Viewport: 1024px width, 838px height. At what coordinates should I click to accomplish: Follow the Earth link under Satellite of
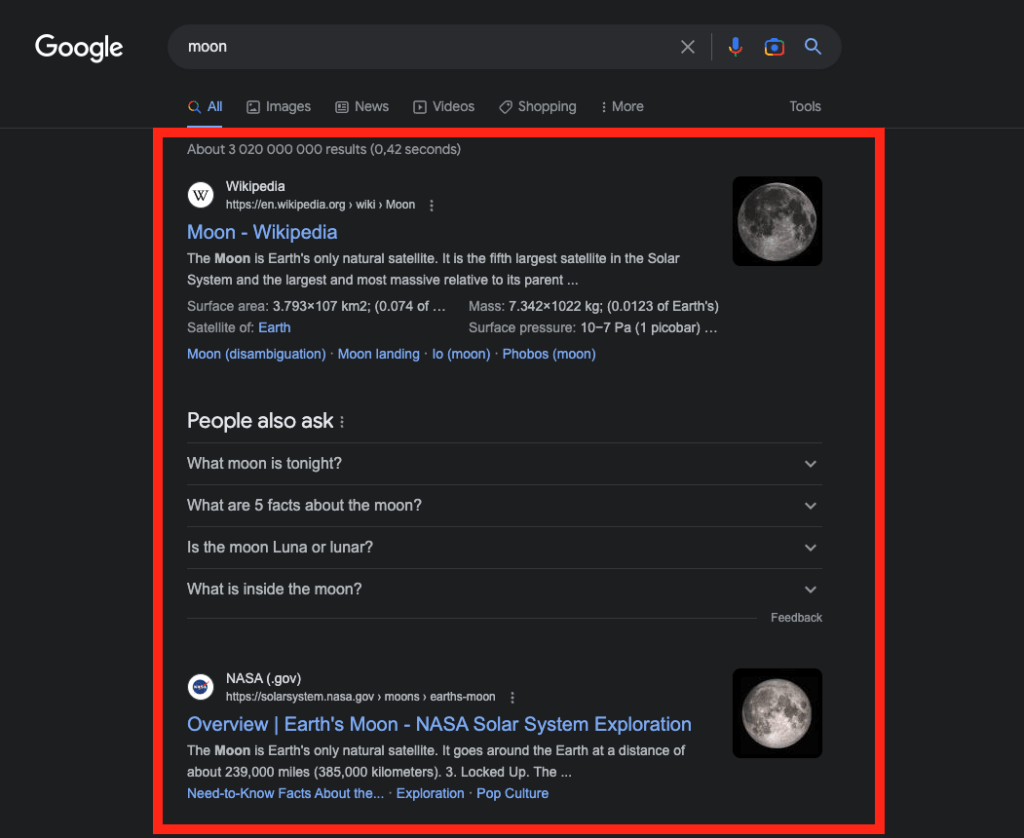tap(274, 328)
